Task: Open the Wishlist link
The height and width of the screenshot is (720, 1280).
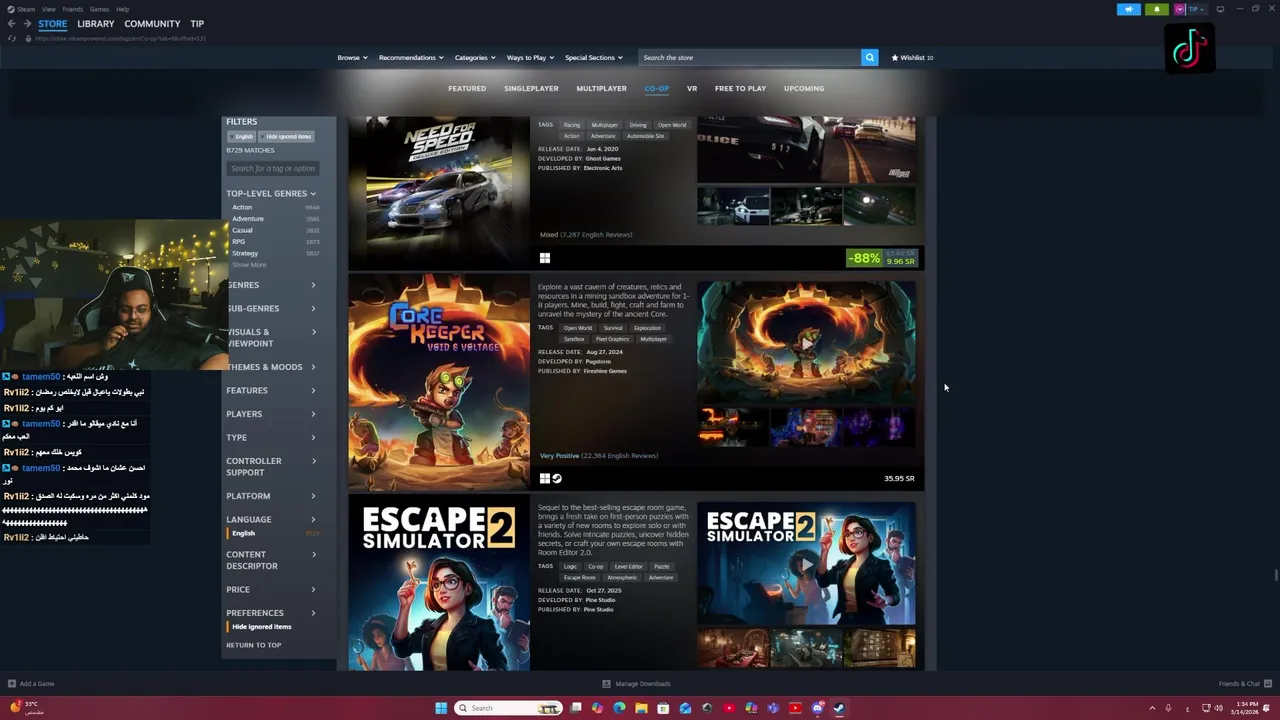Action: (912, 57)
